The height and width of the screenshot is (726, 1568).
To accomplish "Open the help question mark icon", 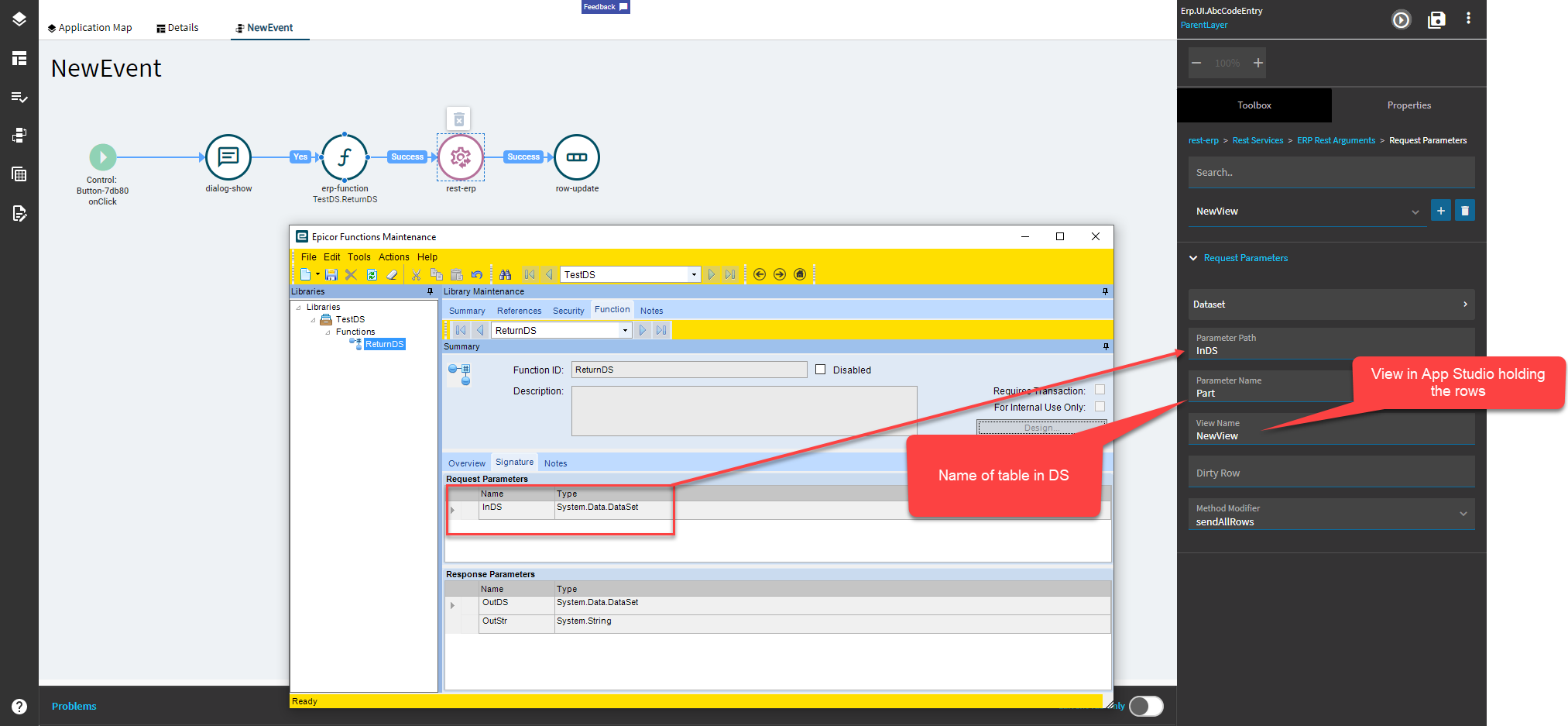I will click(x=19, y=707).
